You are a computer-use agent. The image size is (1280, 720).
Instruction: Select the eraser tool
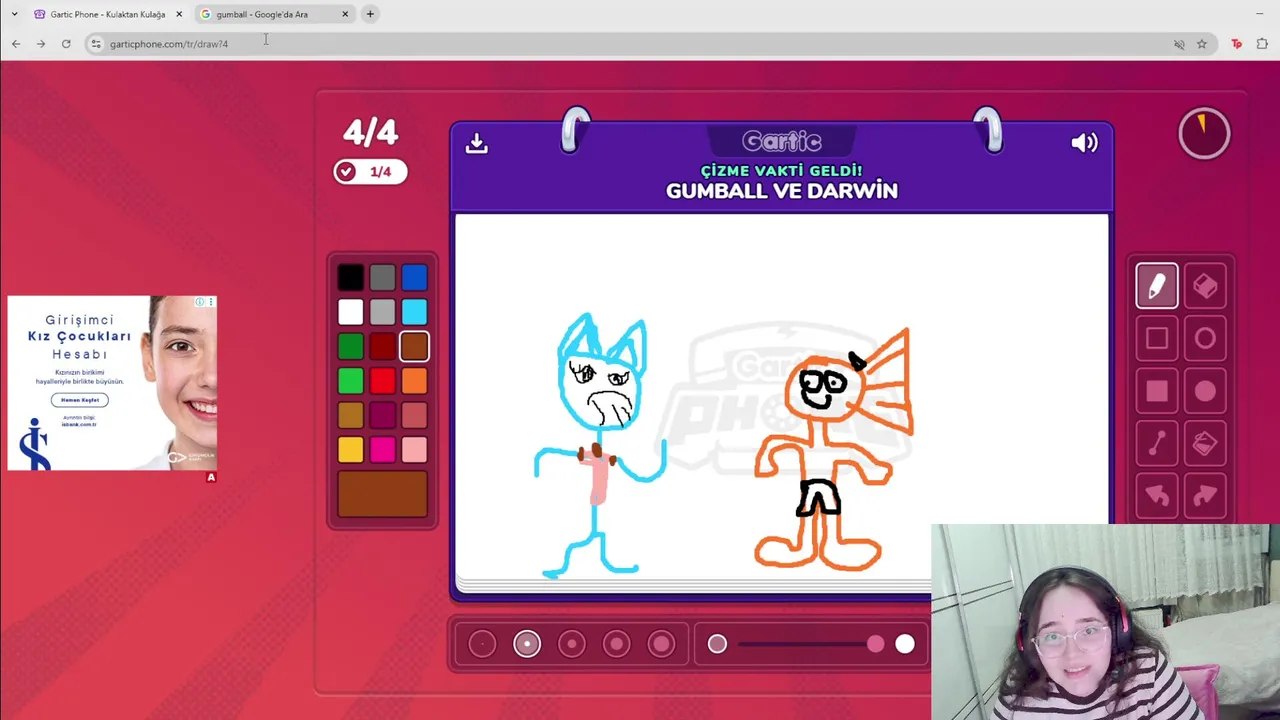[1205, 286]
